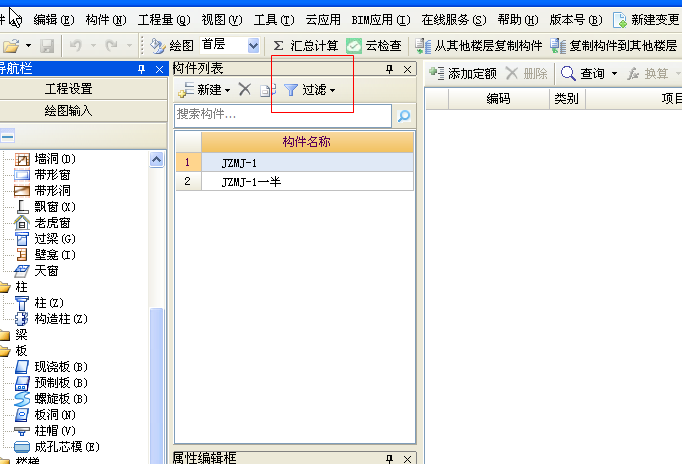The image size is (682, 464).
Task: Select 老虎窗 in the tree
Action: pyautogui.click(x=43, y=223)
